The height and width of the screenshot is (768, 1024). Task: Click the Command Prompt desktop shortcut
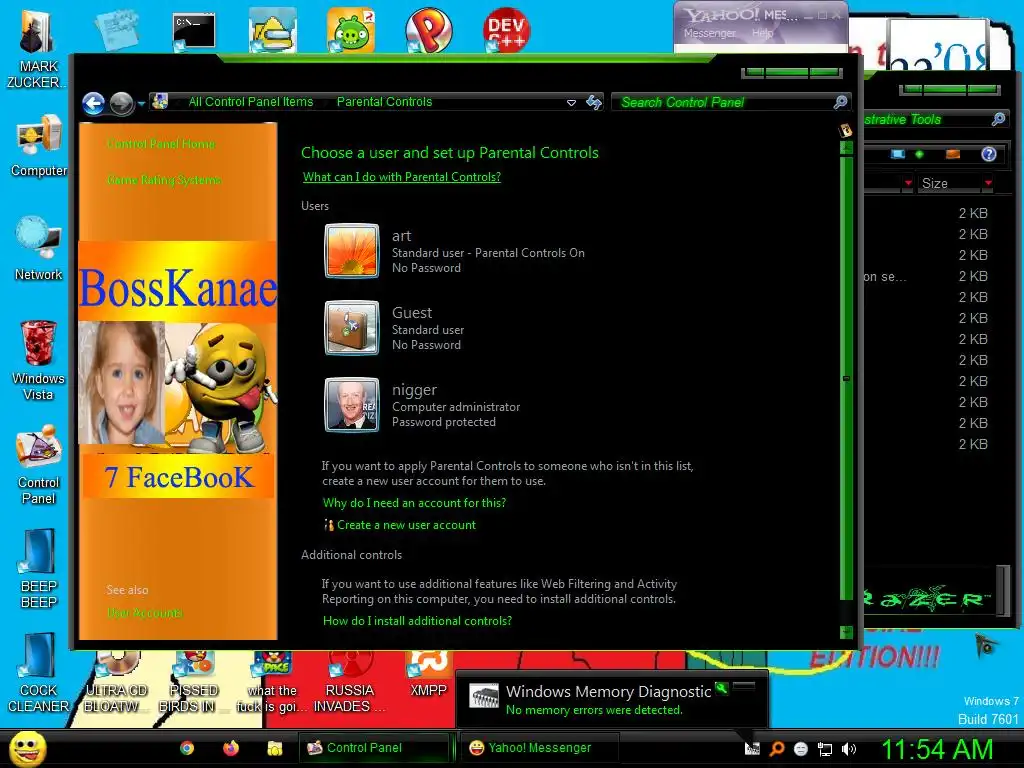pos(193,31)
